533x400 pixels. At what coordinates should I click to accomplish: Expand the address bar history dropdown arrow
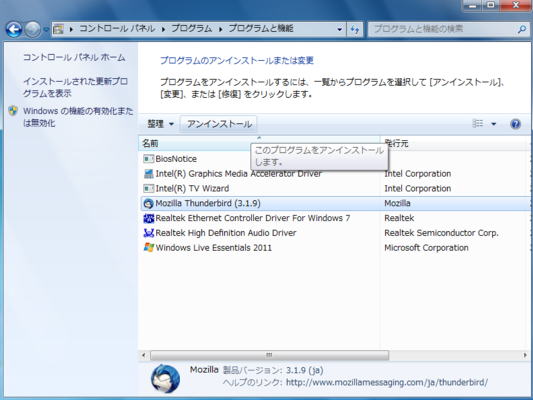[x=339, y=30]
